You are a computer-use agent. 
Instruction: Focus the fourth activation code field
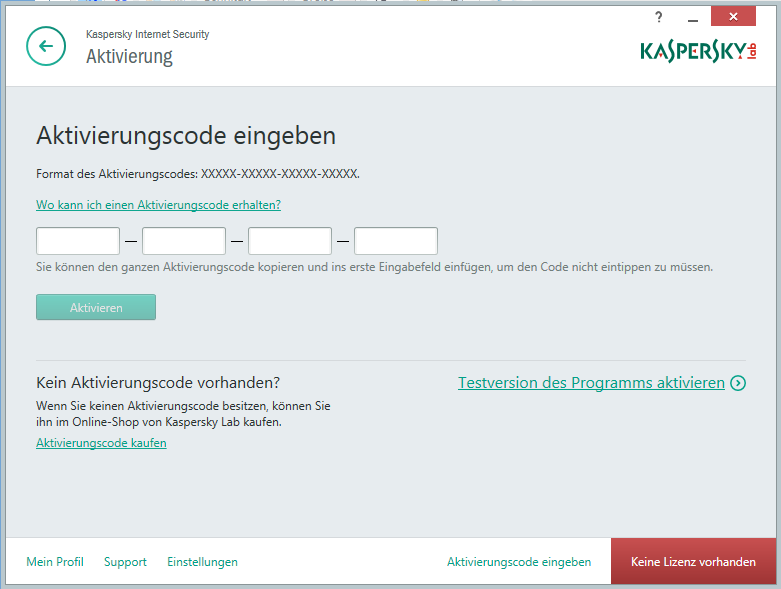click(396, 241)
